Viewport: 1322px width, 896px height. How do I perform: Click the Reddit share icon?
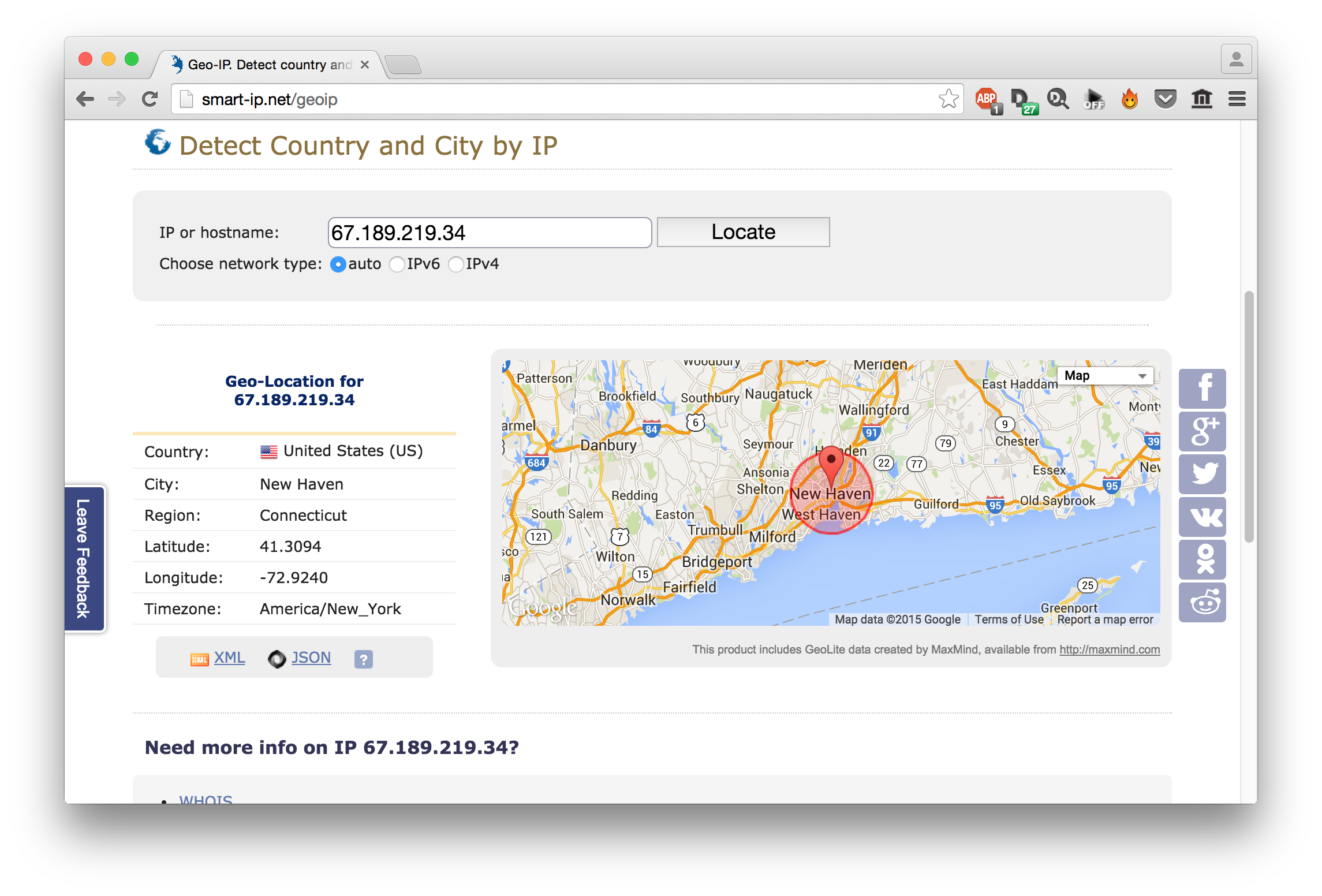1202,603
